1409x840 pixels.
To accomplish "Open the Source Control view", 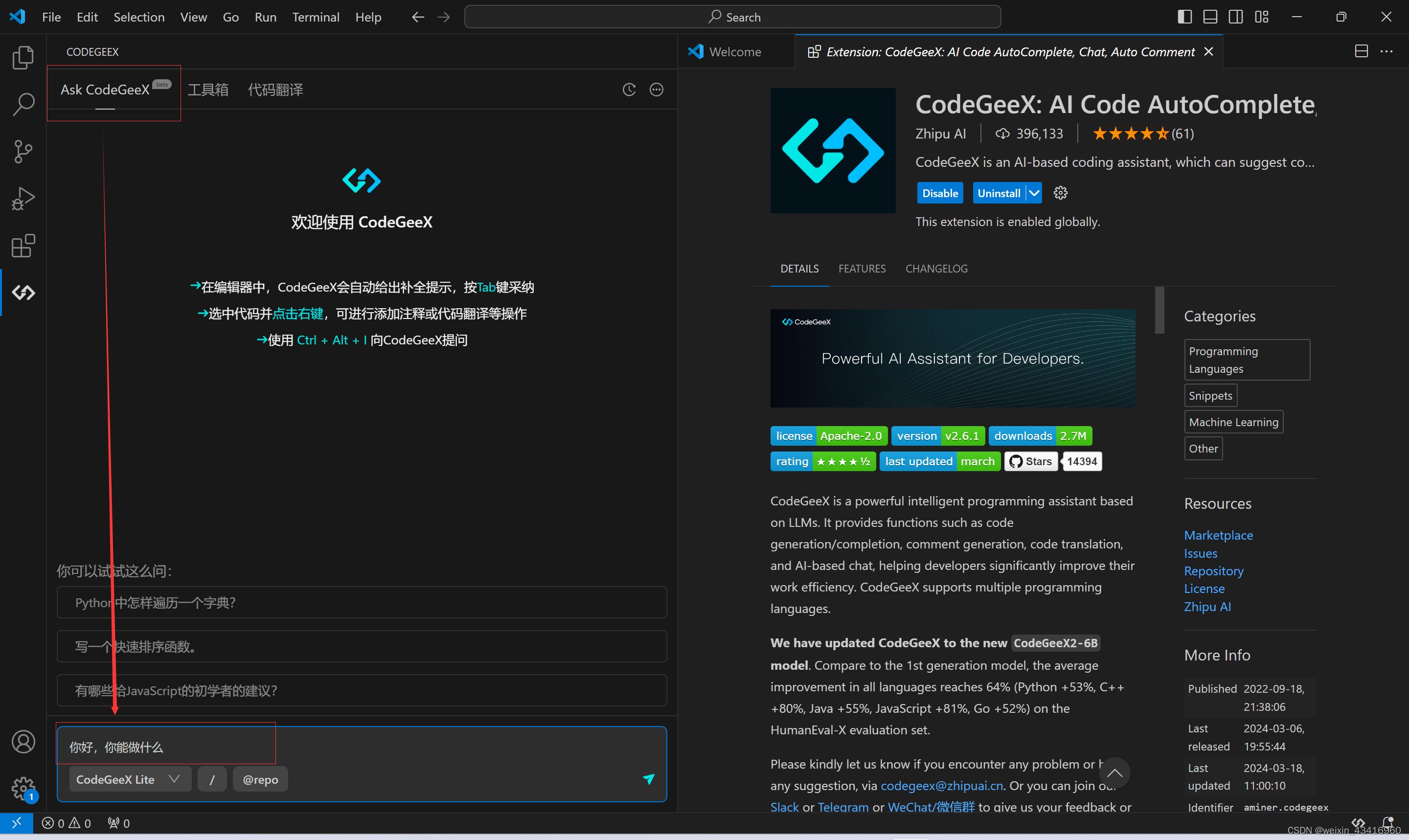I will (23, 151).
